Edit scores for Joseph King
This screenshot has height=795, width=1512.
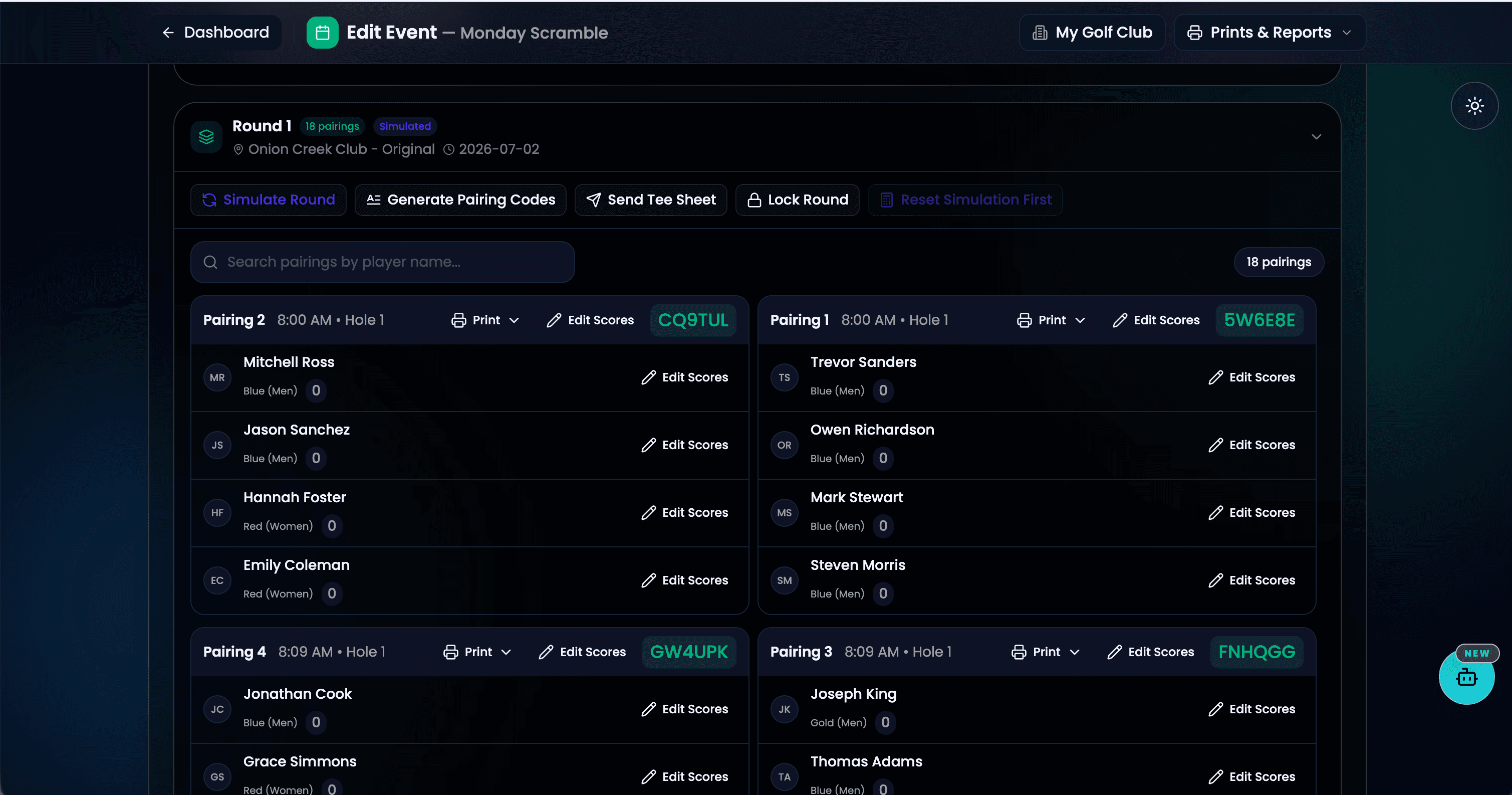[x=1251, y=709]
